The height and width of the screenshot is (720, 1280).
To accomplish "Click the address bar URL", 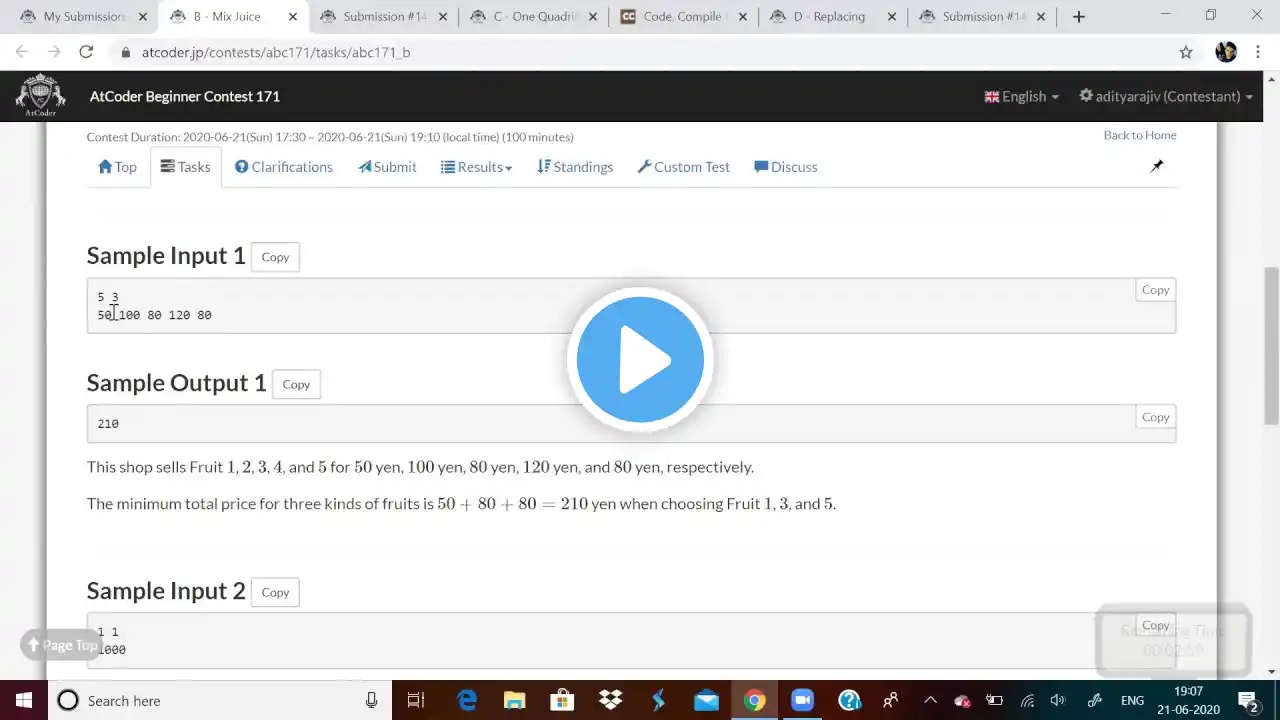I will 275,52.
